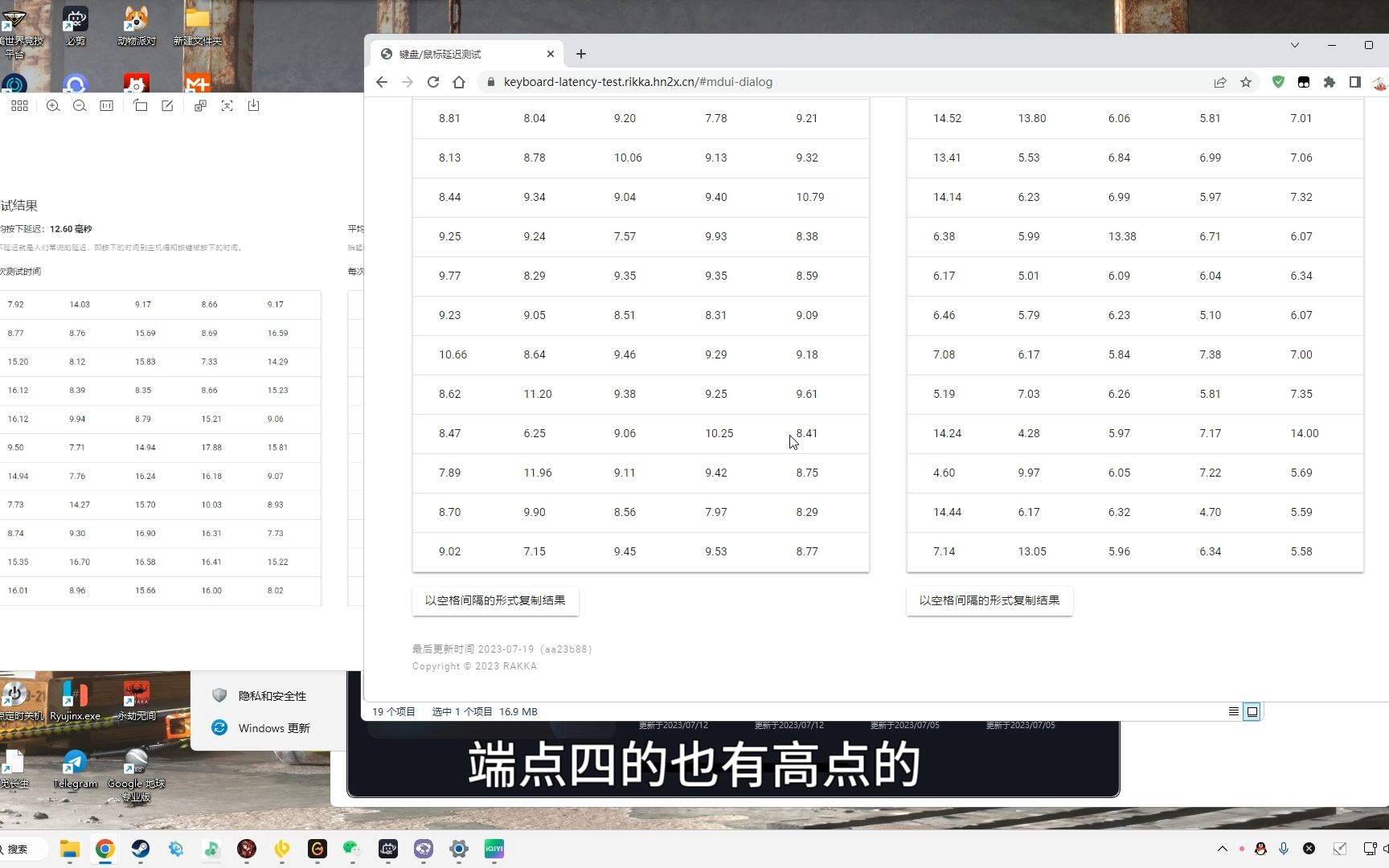This screenshot has height=868, width=1389.
Task: Click the microphone icon in system tray
Action: (x=1284, y=849)
